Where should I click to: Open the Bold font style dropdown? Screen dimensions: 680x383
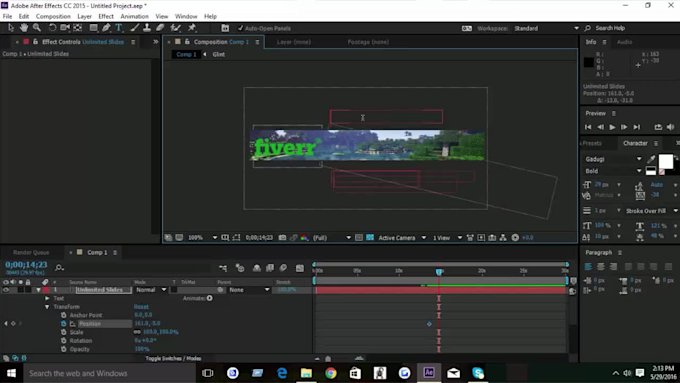[x=613, y=171]
